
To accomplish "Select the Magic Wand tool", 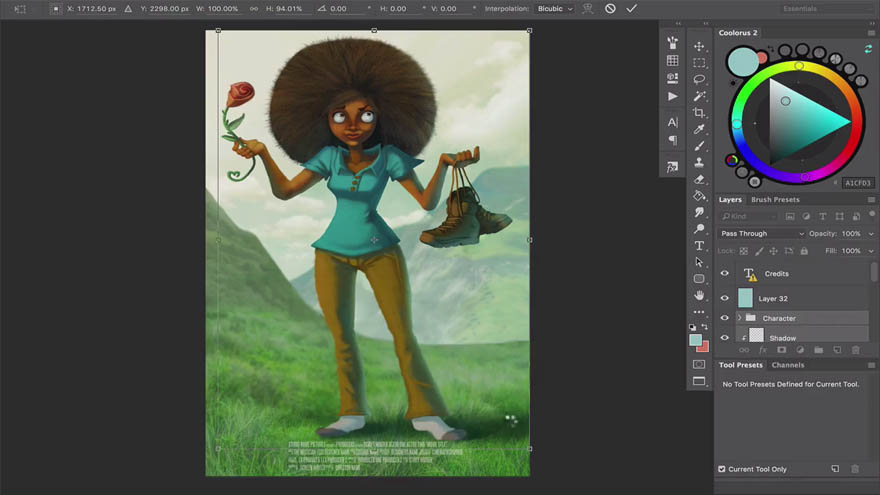I will 699,96.
